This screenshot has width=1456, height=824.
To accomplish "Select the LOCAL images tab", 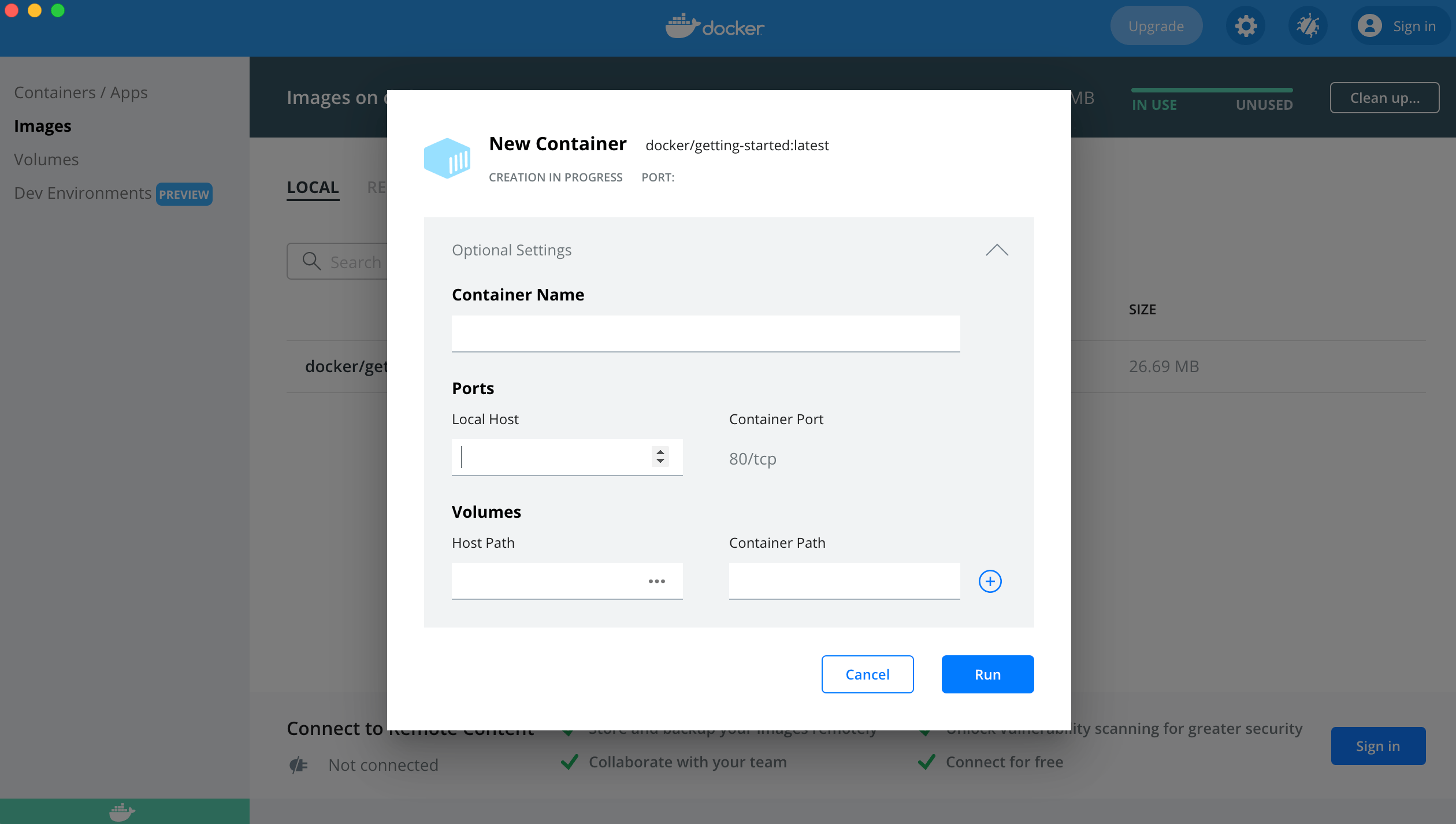I will pyautogui.click(x=313, y=187).
